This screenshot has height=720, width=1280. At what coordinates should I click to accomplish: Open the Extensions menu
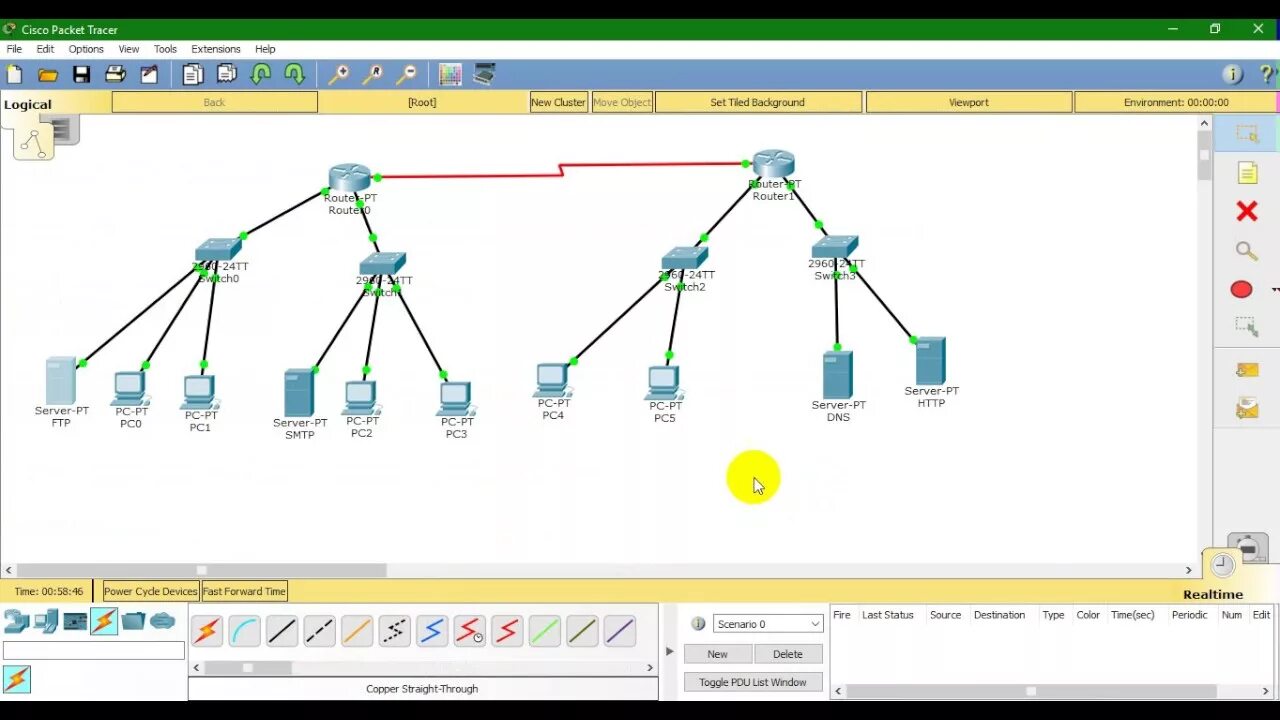click(x=216, y=49)
